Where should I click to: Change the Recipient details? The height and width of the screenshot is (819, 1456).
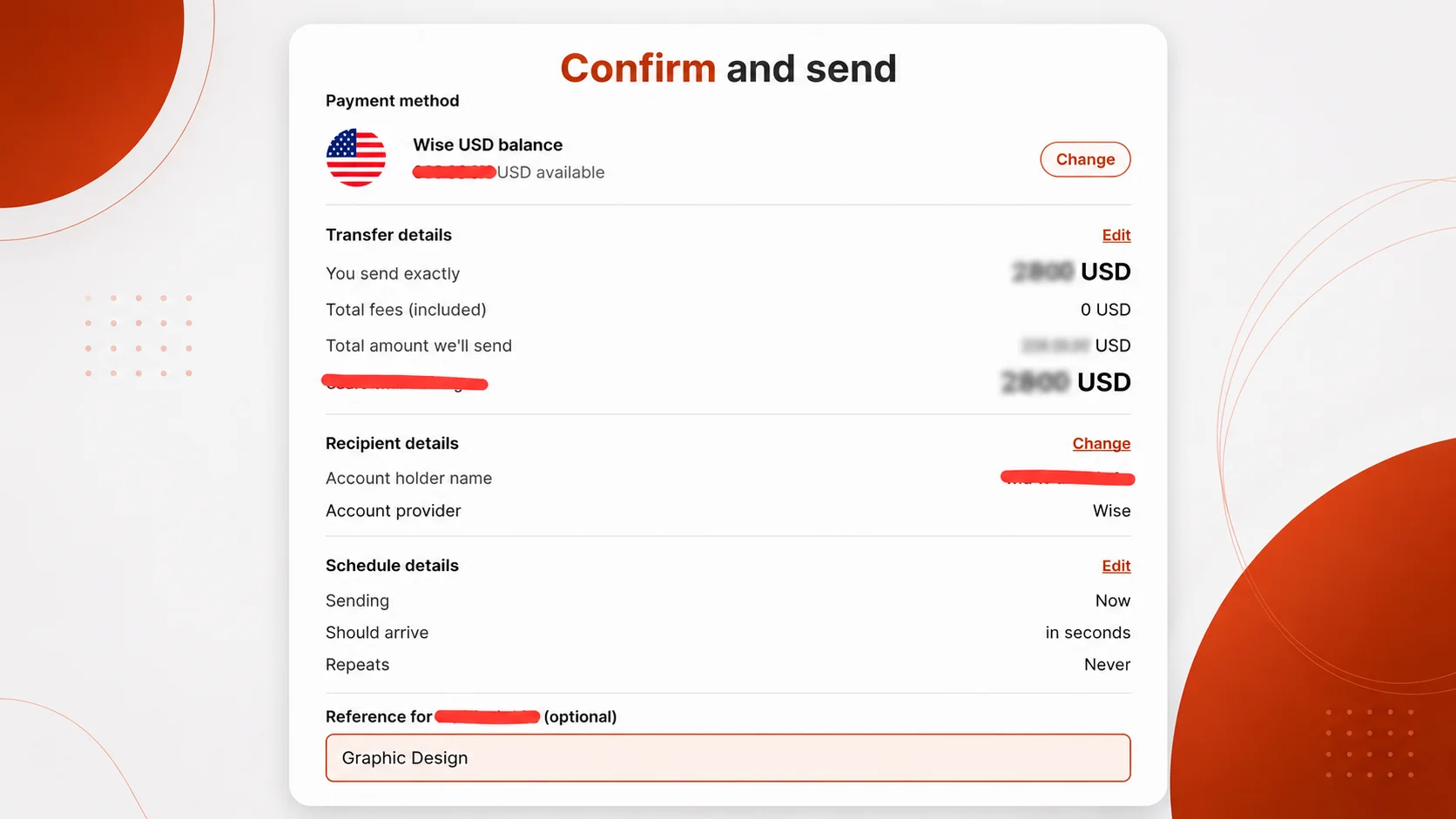pyautogui.click(x=1101, y=443)
